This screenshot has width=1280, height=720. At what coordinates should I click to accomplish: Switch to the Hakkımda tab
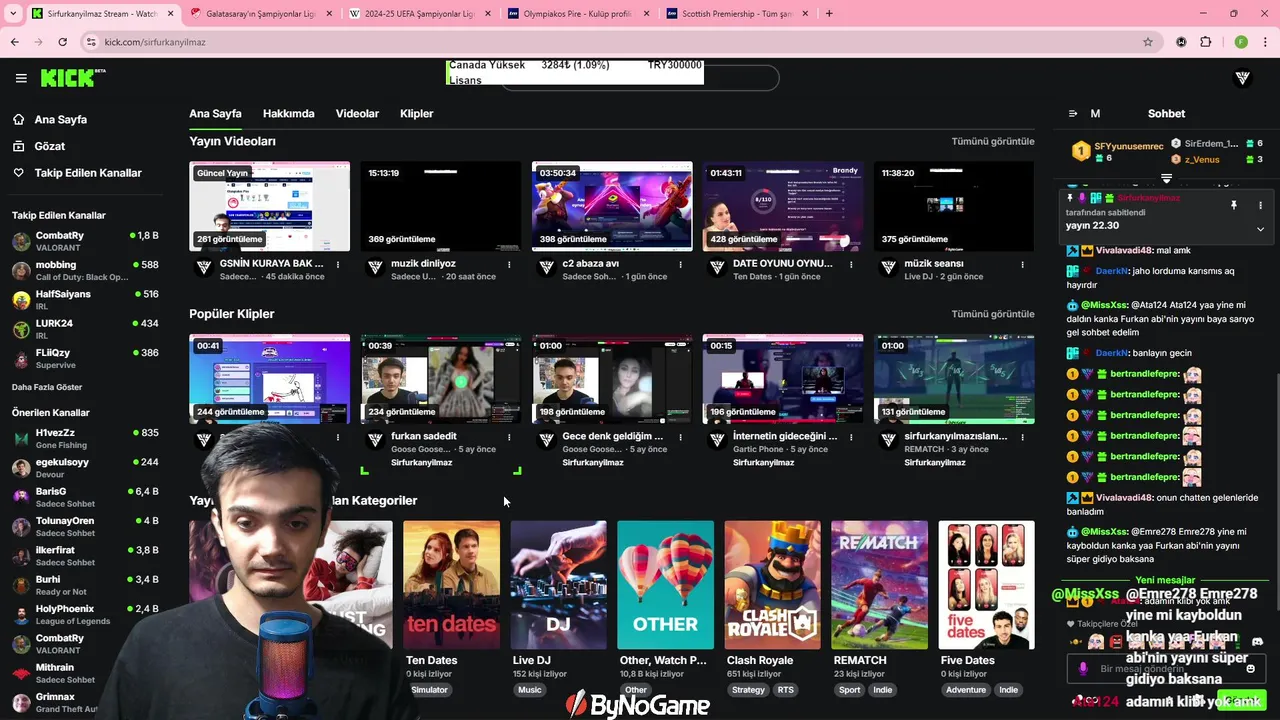[288, 114]
